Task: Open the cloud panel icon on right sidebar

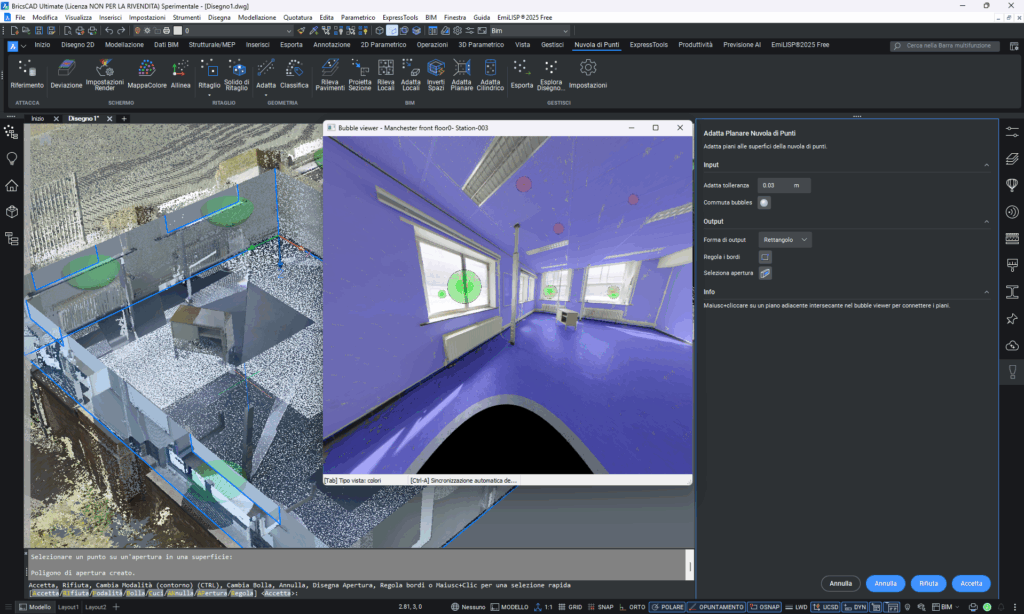Action: click(1012, 346)
